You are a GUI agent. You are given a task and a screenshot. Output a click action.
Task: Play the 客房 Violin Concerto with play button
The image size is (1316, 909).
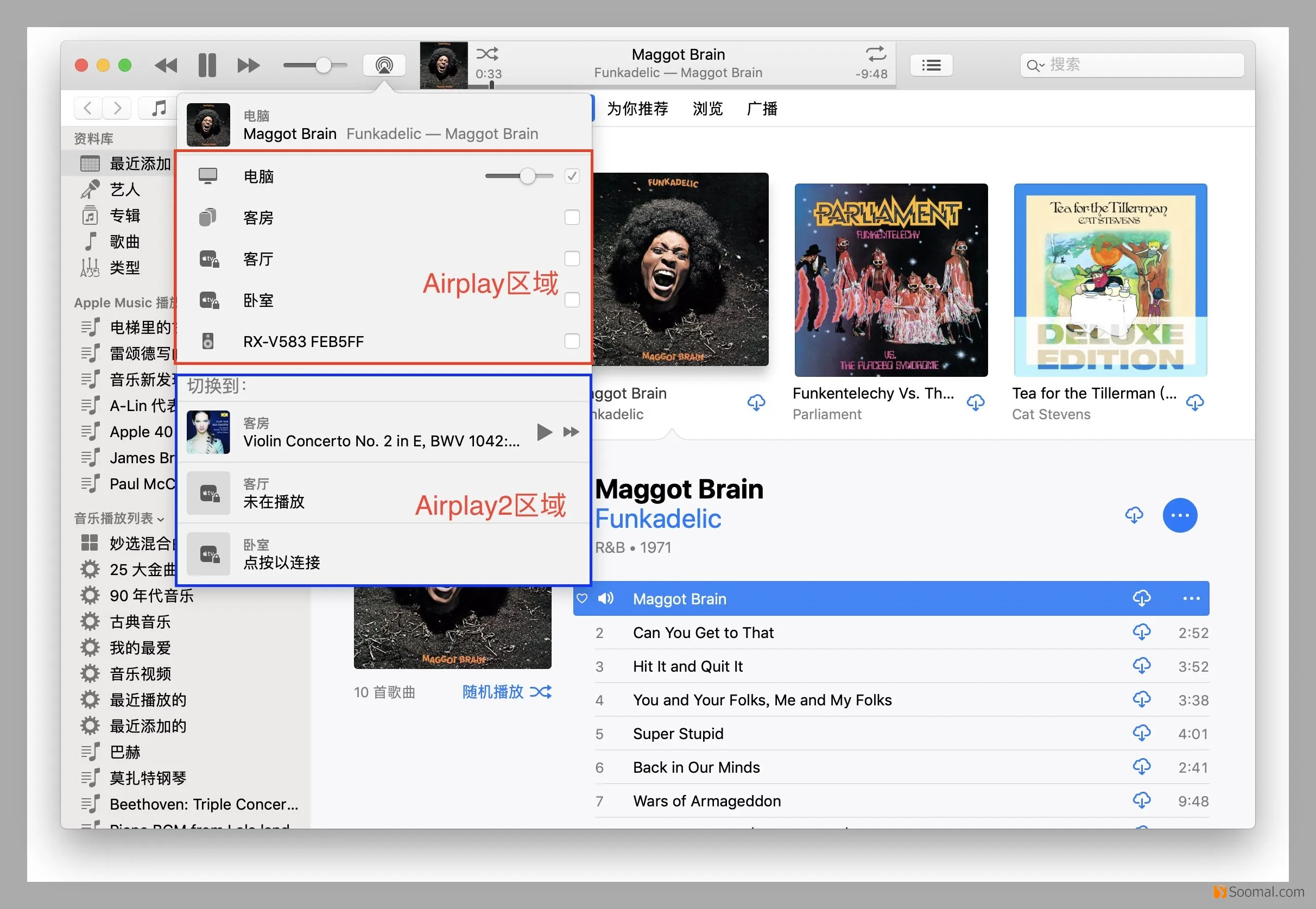(545, 432)
